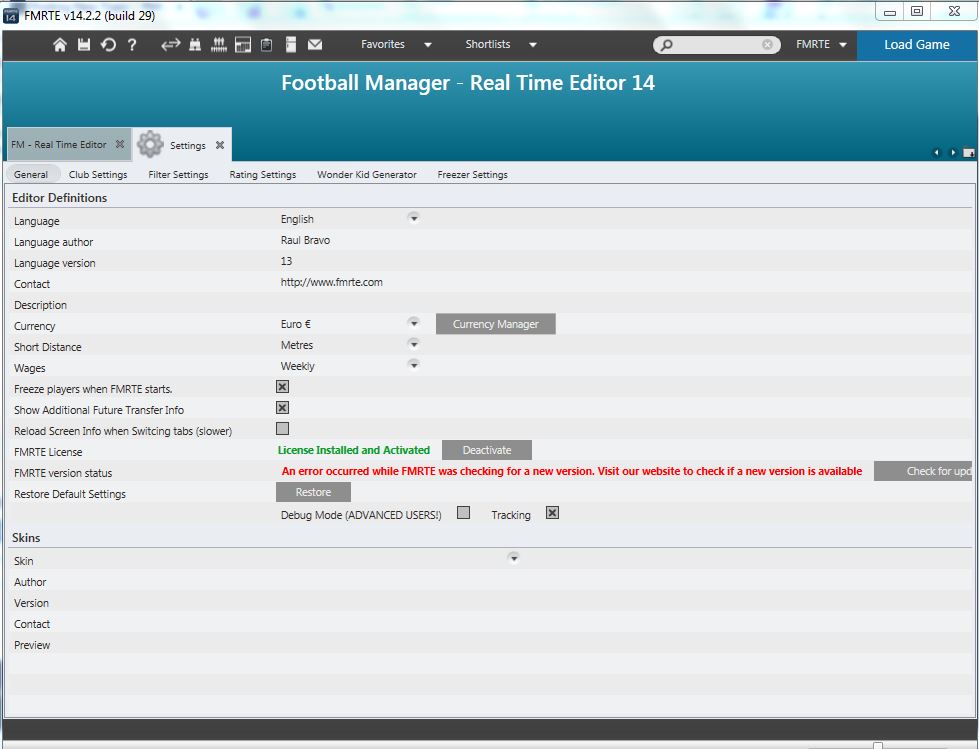This screenshot has width=979, height=749.
Task: Click the red version check error message
Action: [572, 471]
